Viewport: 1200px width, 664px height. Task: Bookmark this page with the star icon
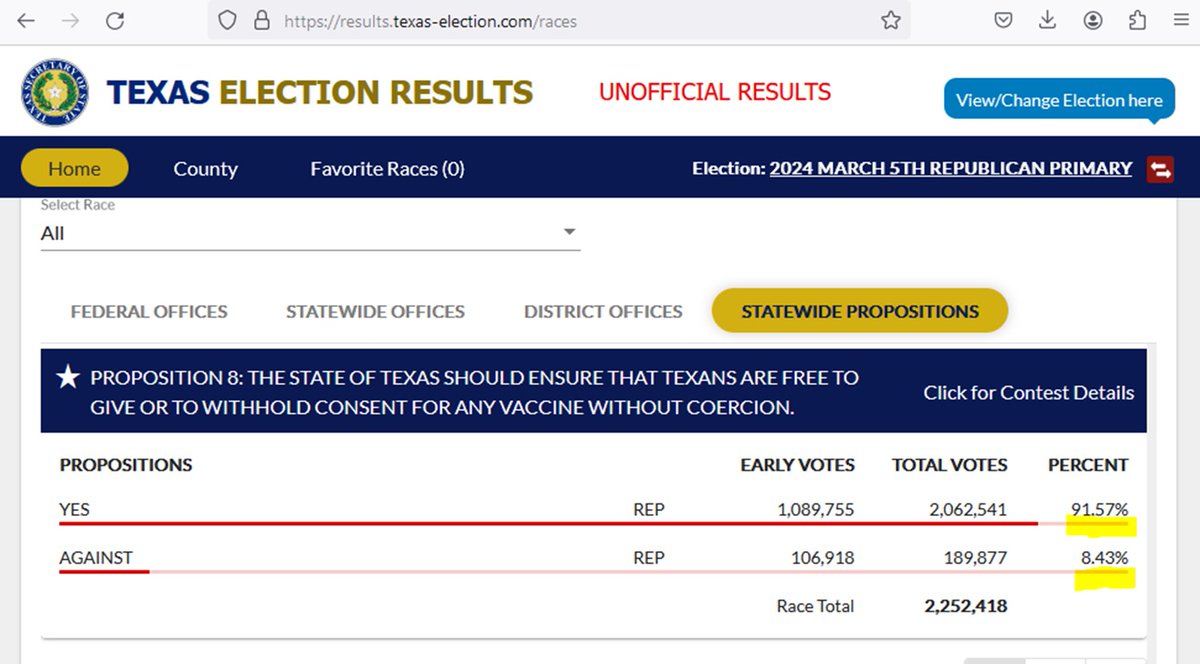tap(890, 20)
